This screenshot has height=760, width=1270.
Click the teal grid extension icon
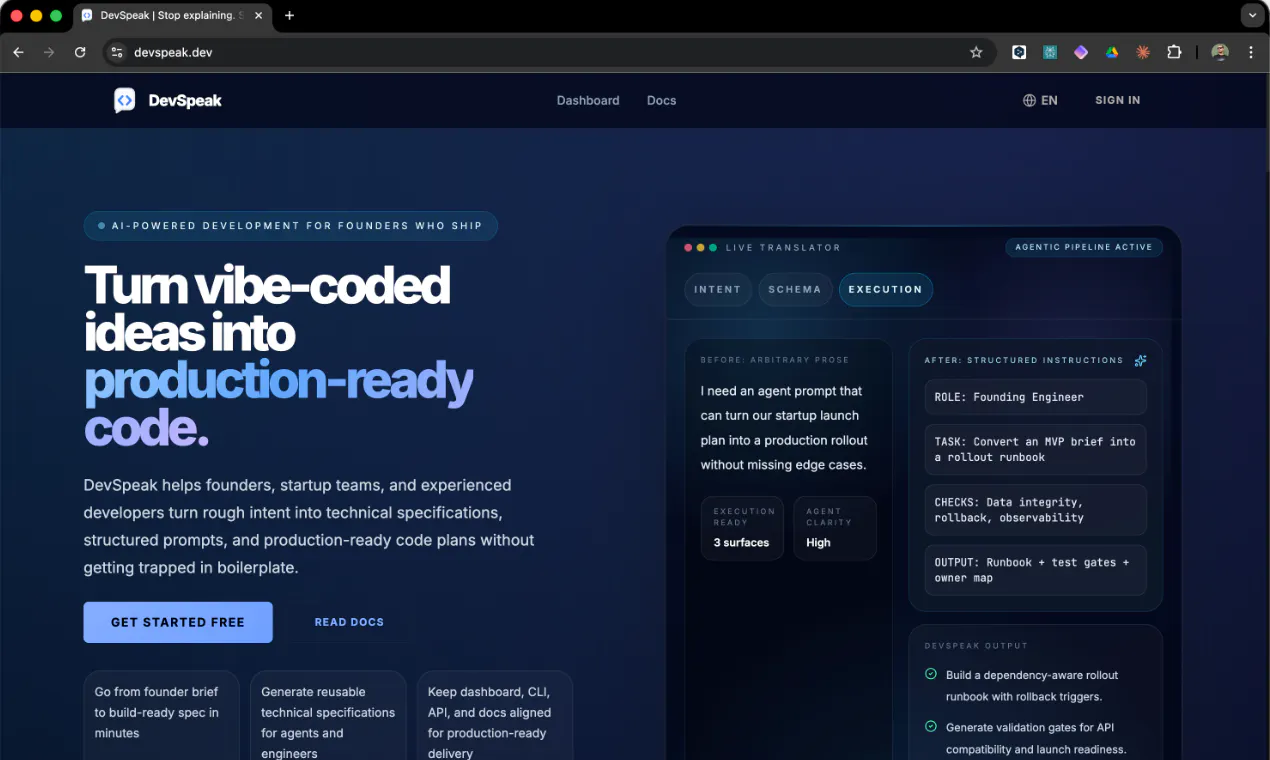pyautogui.click(x=1050, y=52)
